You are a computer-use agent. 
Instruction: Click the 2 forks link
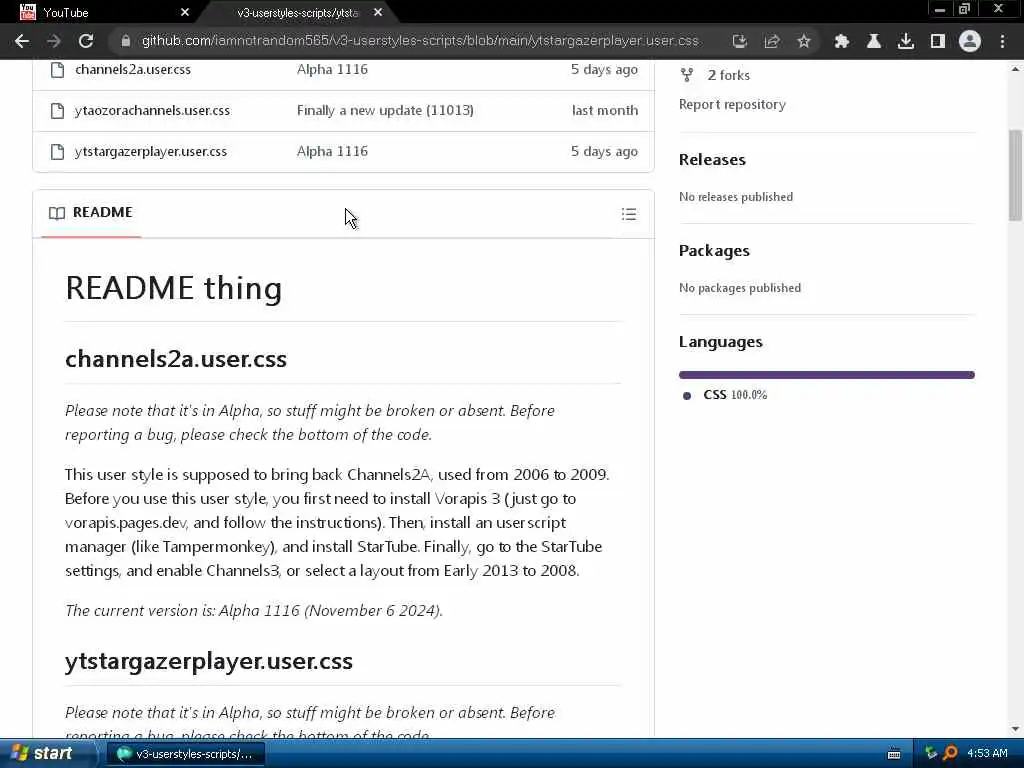[729, 75]
